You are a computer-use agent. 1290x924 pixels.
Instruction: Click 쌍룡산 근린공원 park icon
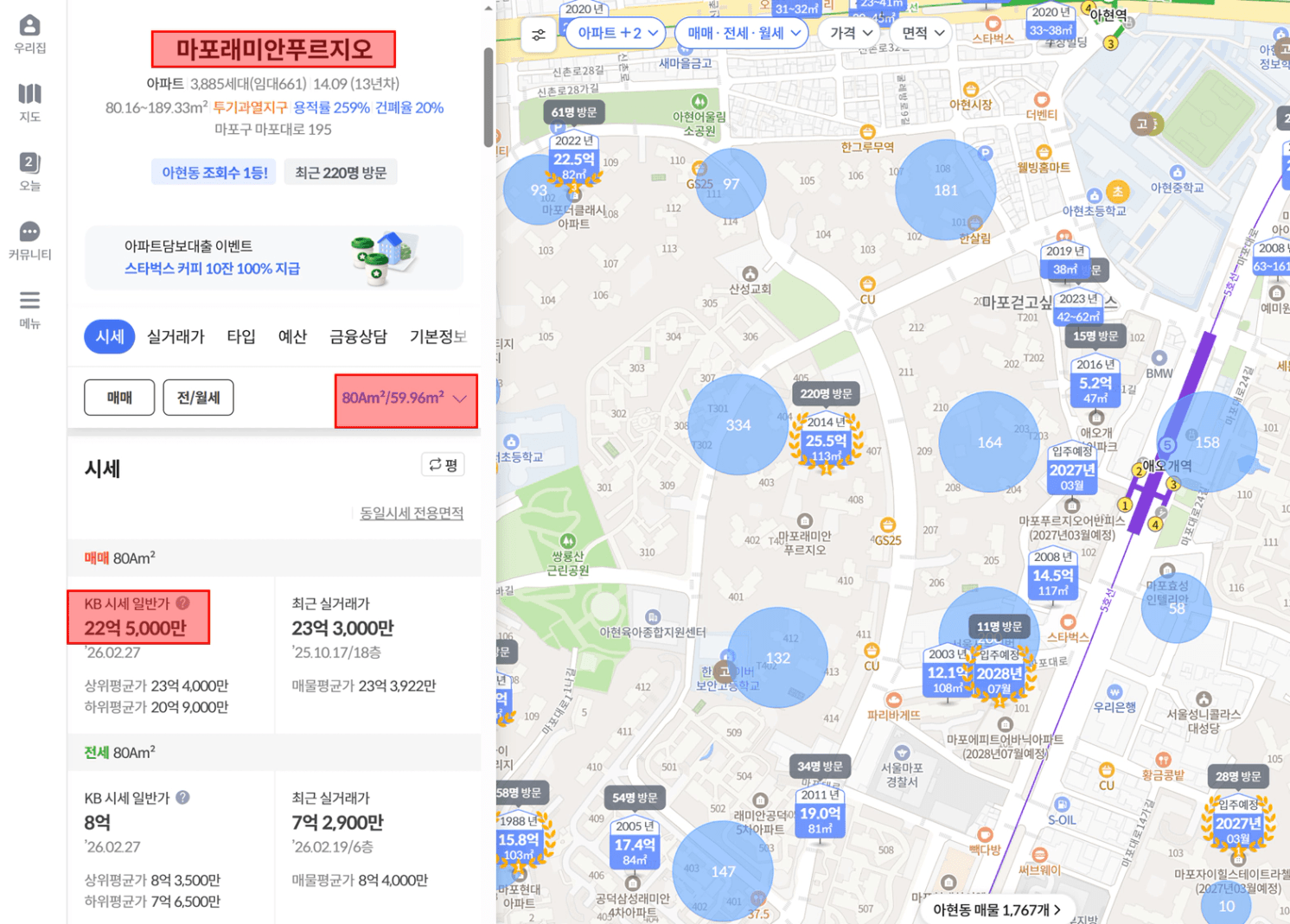(x=567, y=542)
